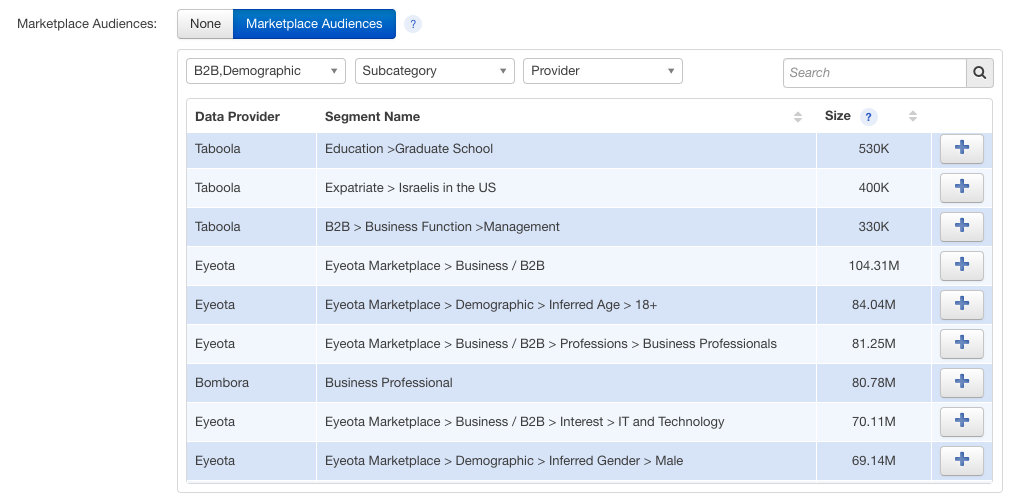Select the Eyeota Business Professionals row
This screenshot has width=1022, height=503.
pyautogui.click(x=550, y=344)
